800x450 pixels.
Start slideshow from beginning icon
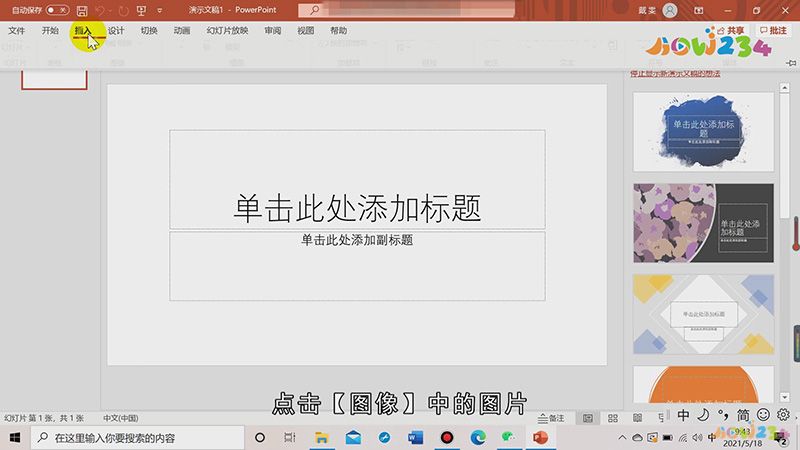(141, 10)
